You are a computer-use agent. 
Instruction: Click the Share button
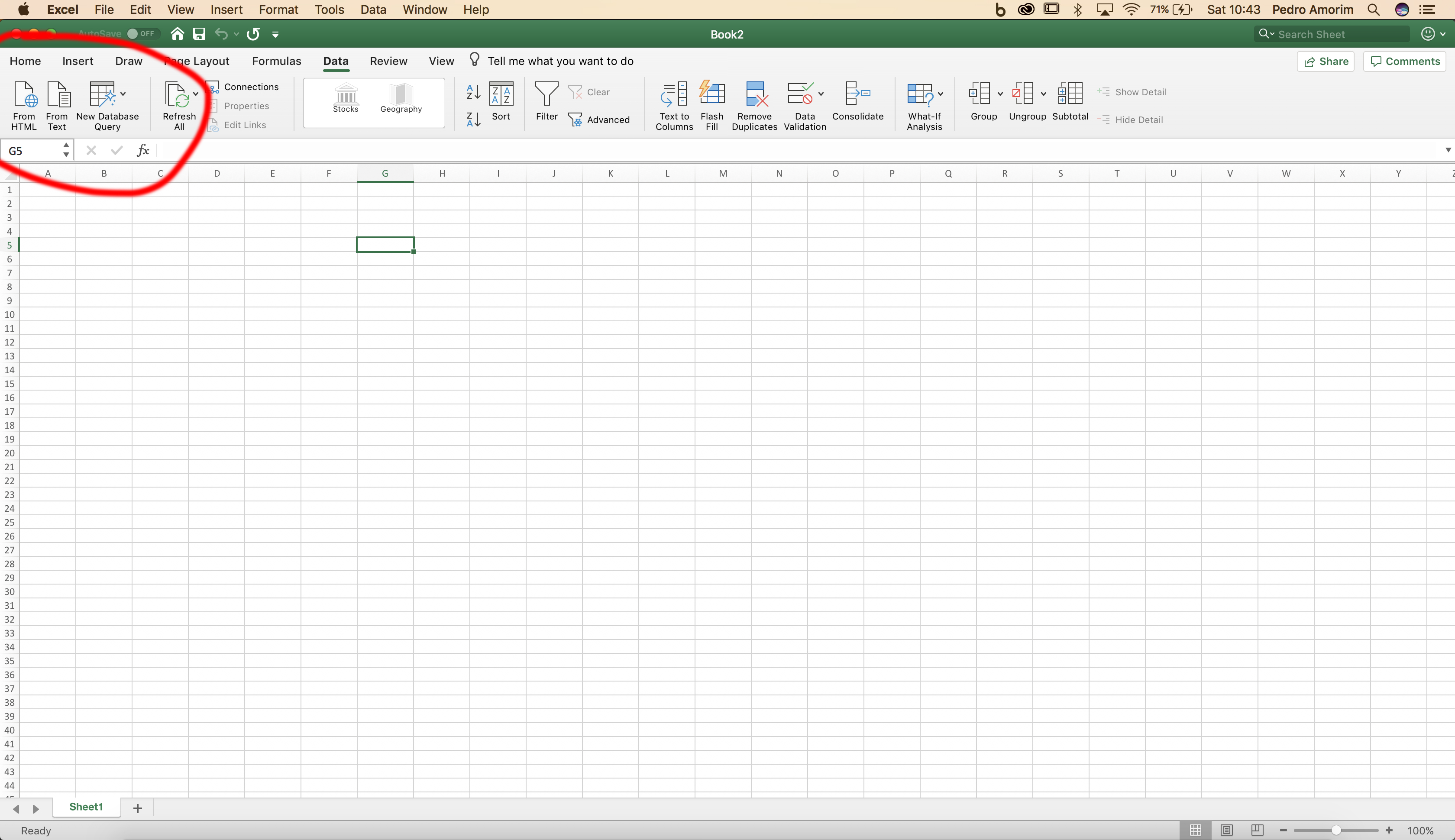pos(1326,61)
